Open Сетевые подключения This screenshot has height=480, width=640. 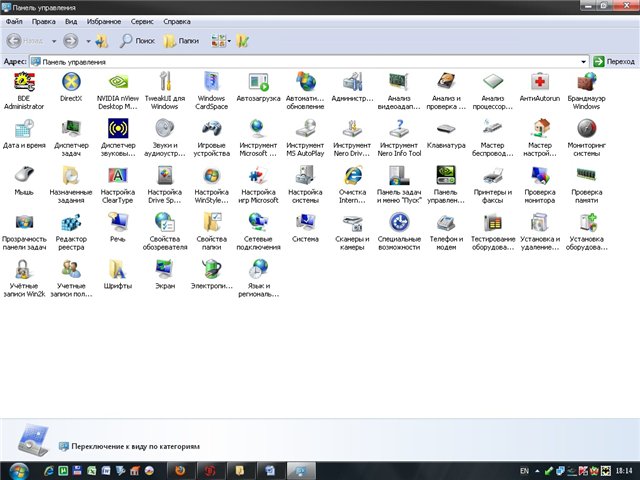tap(258, 231)
